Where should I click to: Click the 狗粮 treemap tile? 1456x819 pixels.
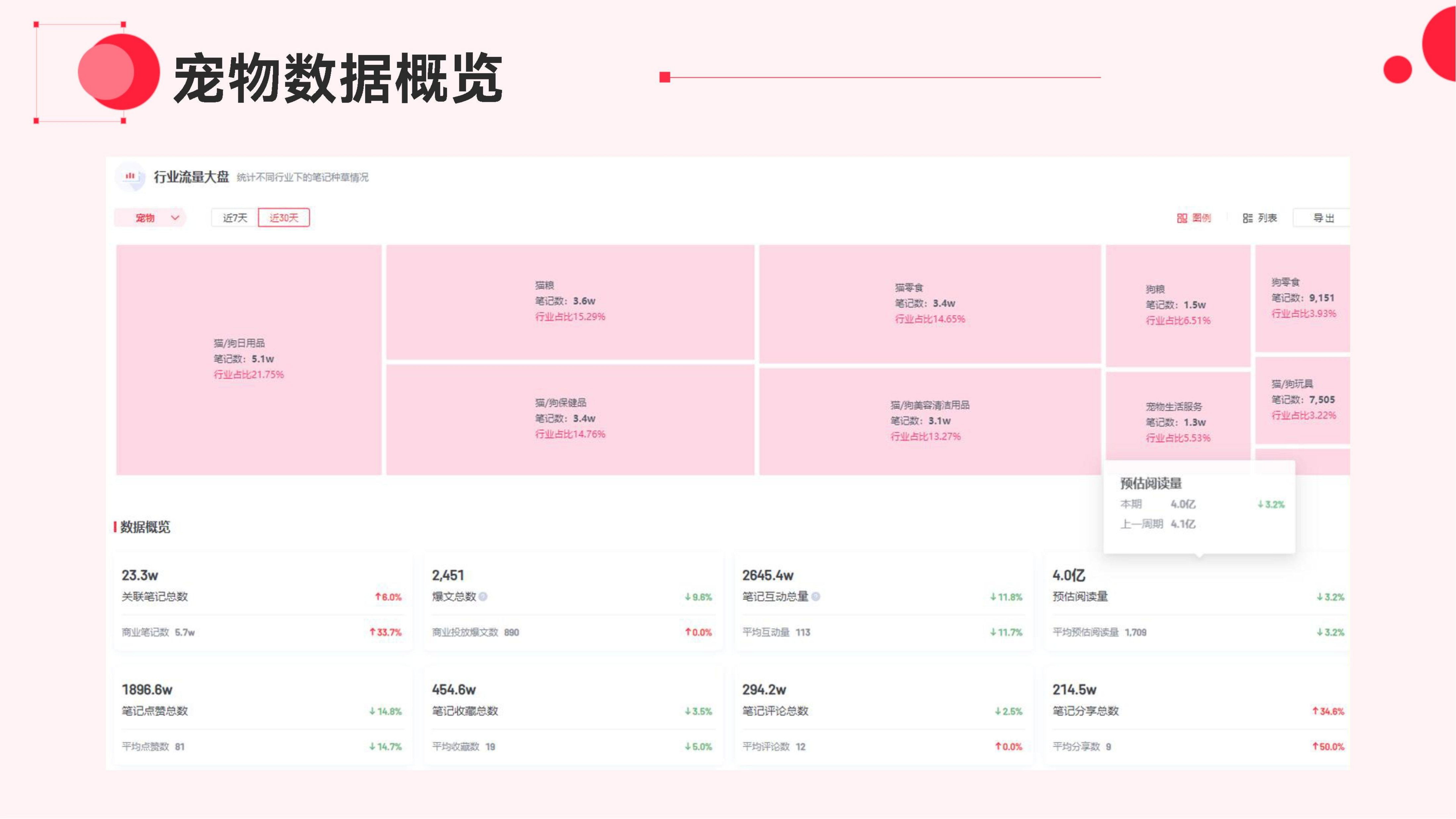coord(1178,305)
